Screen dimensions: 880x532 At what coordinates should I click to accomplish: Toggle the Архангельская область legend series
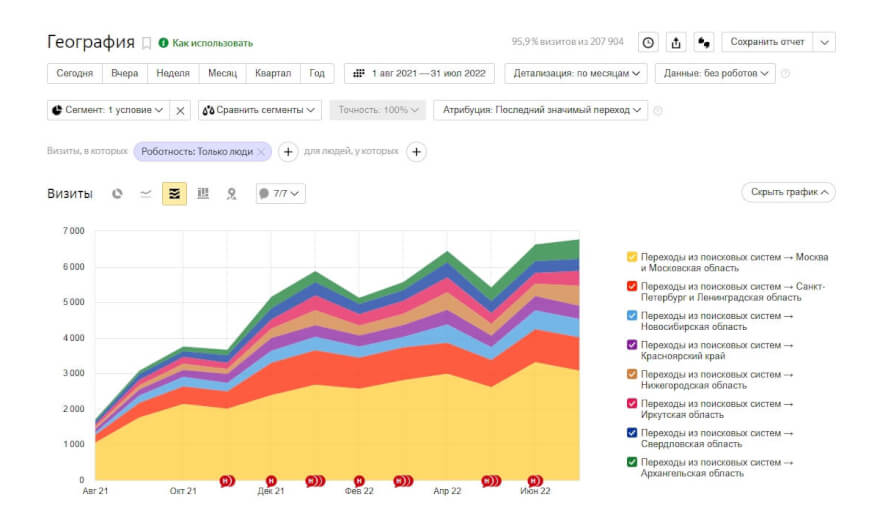tap(631, 462)
